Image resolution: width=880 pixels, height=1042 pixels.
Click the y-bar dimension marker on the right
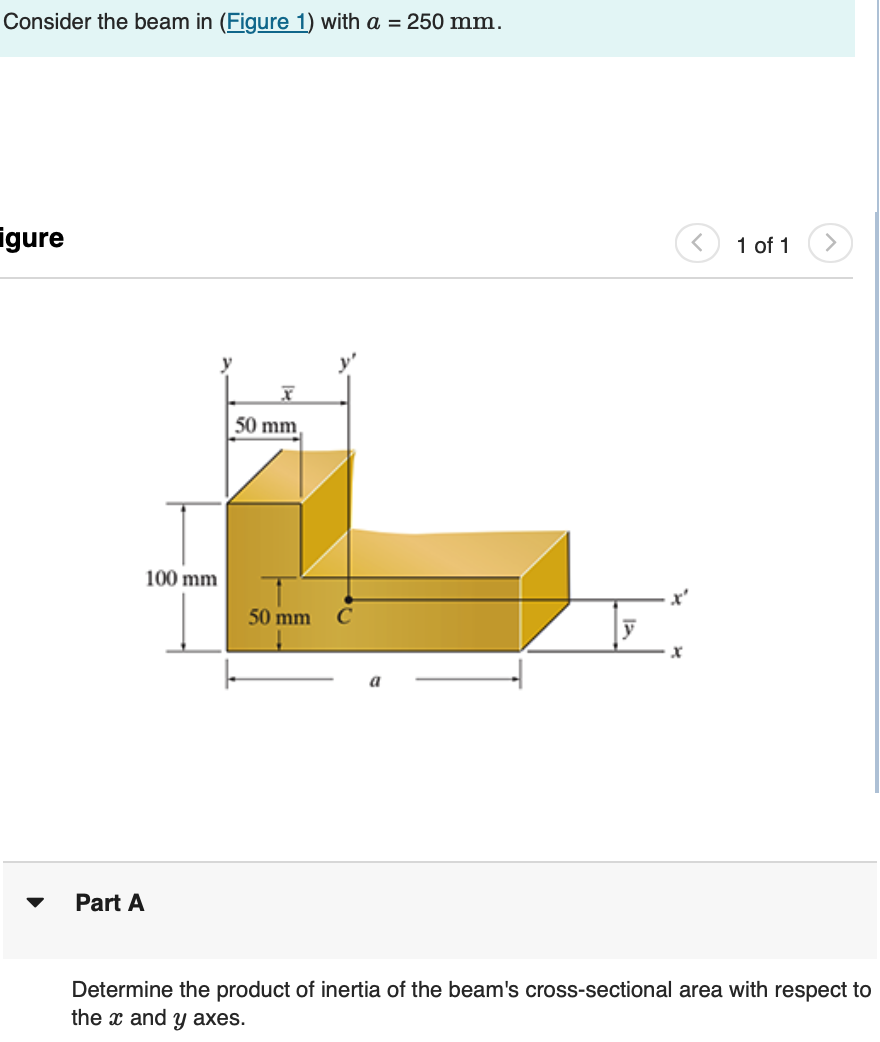tap(628, 628)
